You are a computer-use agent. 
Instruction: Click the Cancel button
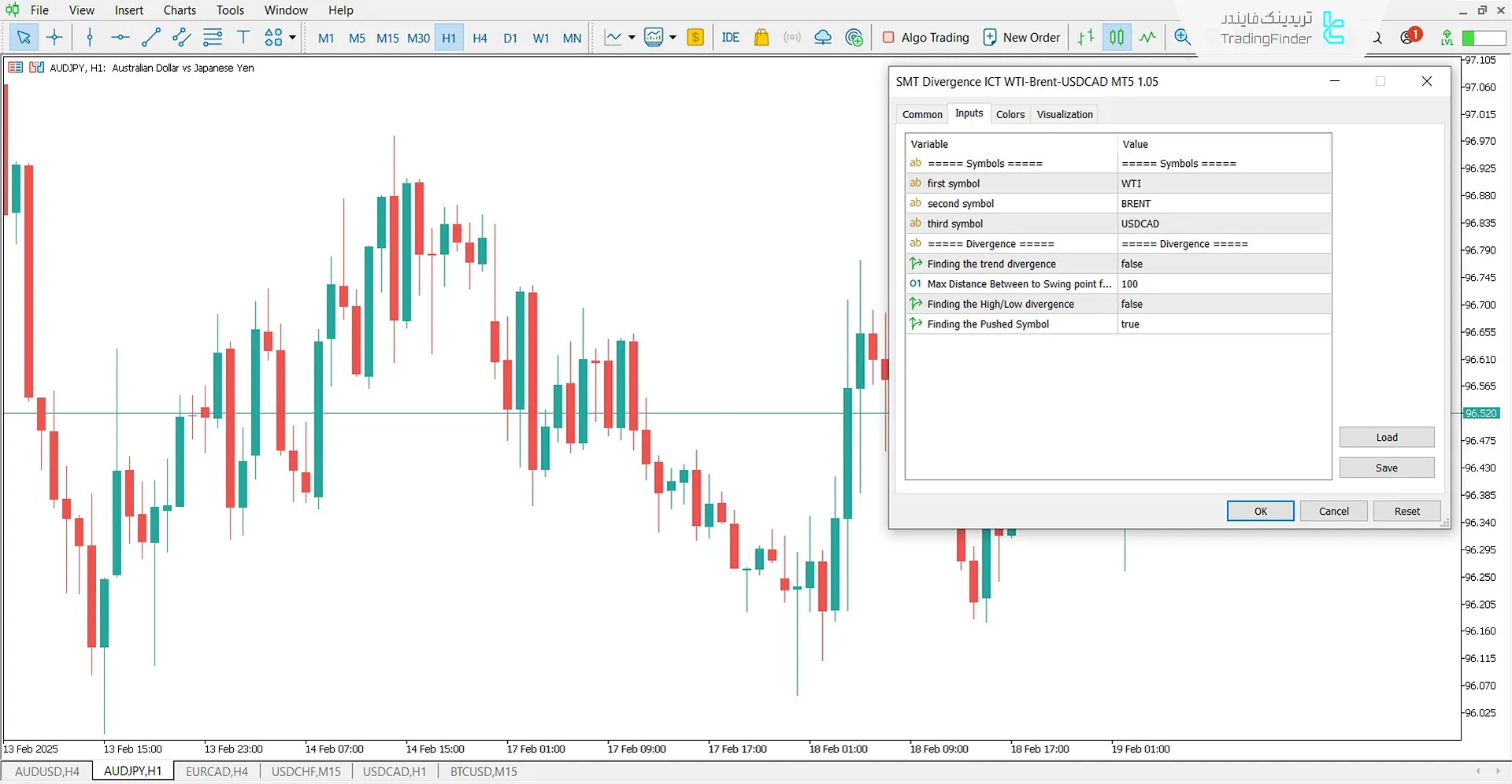[1333, 511]
